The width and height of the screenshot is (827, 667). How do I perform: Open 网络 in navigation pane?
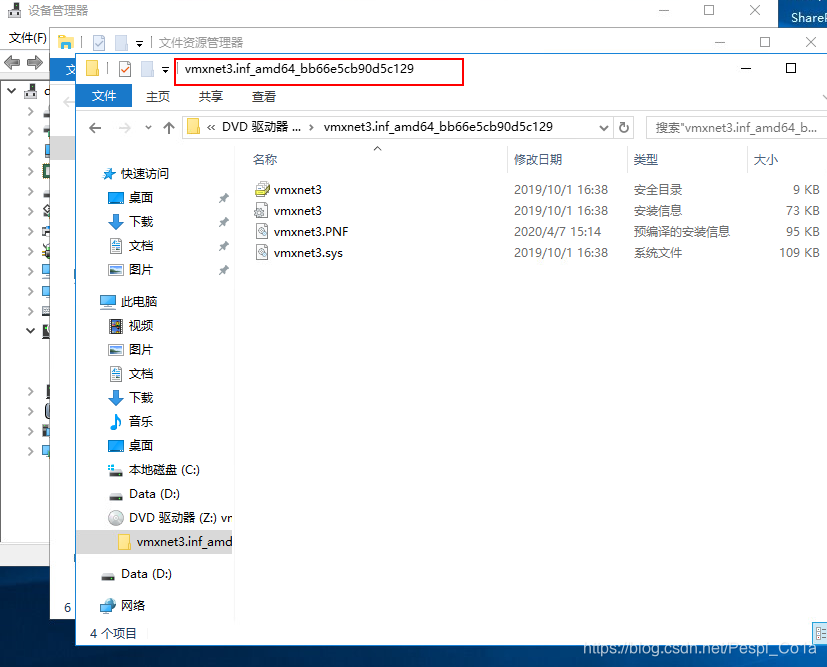pos(133,605)
